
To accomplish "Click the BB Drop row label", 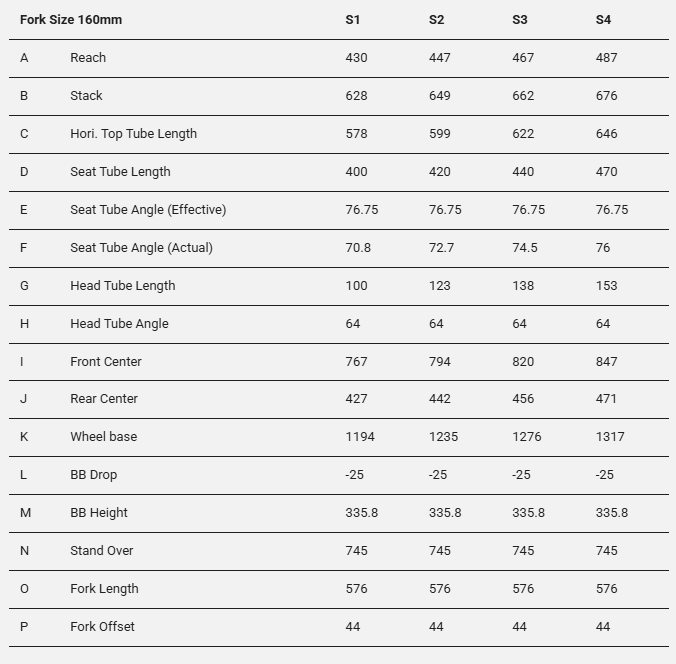I will (93, 475).
